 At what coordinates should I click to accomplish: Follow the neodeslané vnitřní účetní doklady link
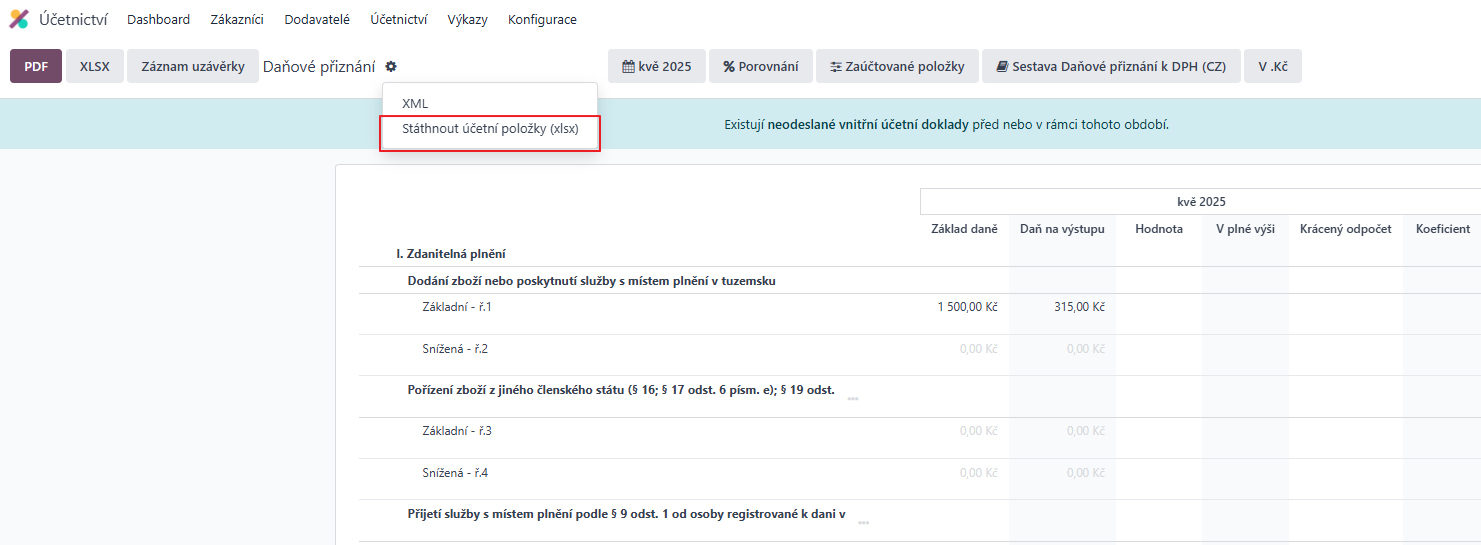867,125
